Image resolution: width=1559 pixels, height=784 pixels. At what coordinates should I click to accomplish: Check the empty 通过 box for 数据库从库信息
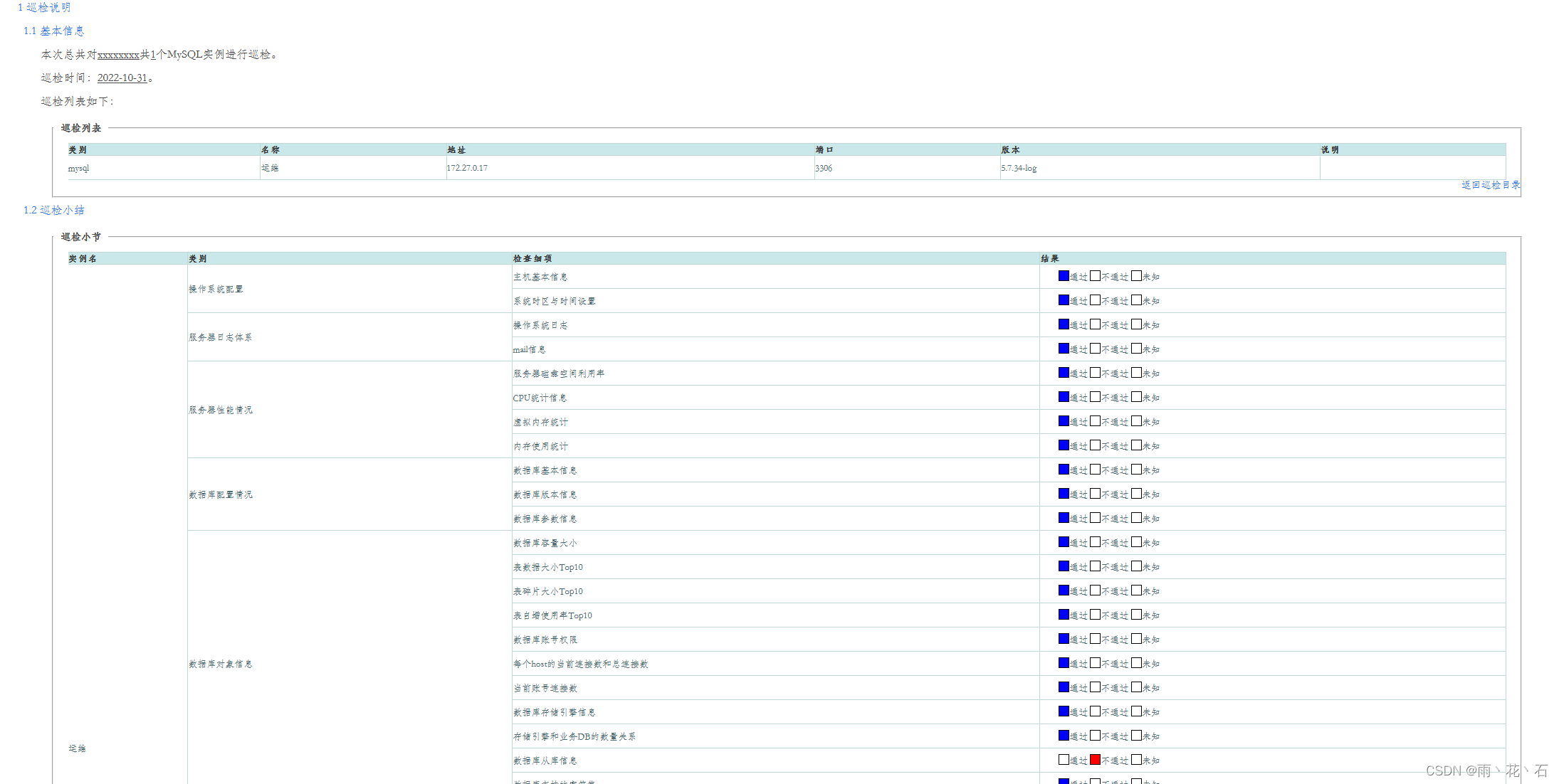click(1064, 760)
